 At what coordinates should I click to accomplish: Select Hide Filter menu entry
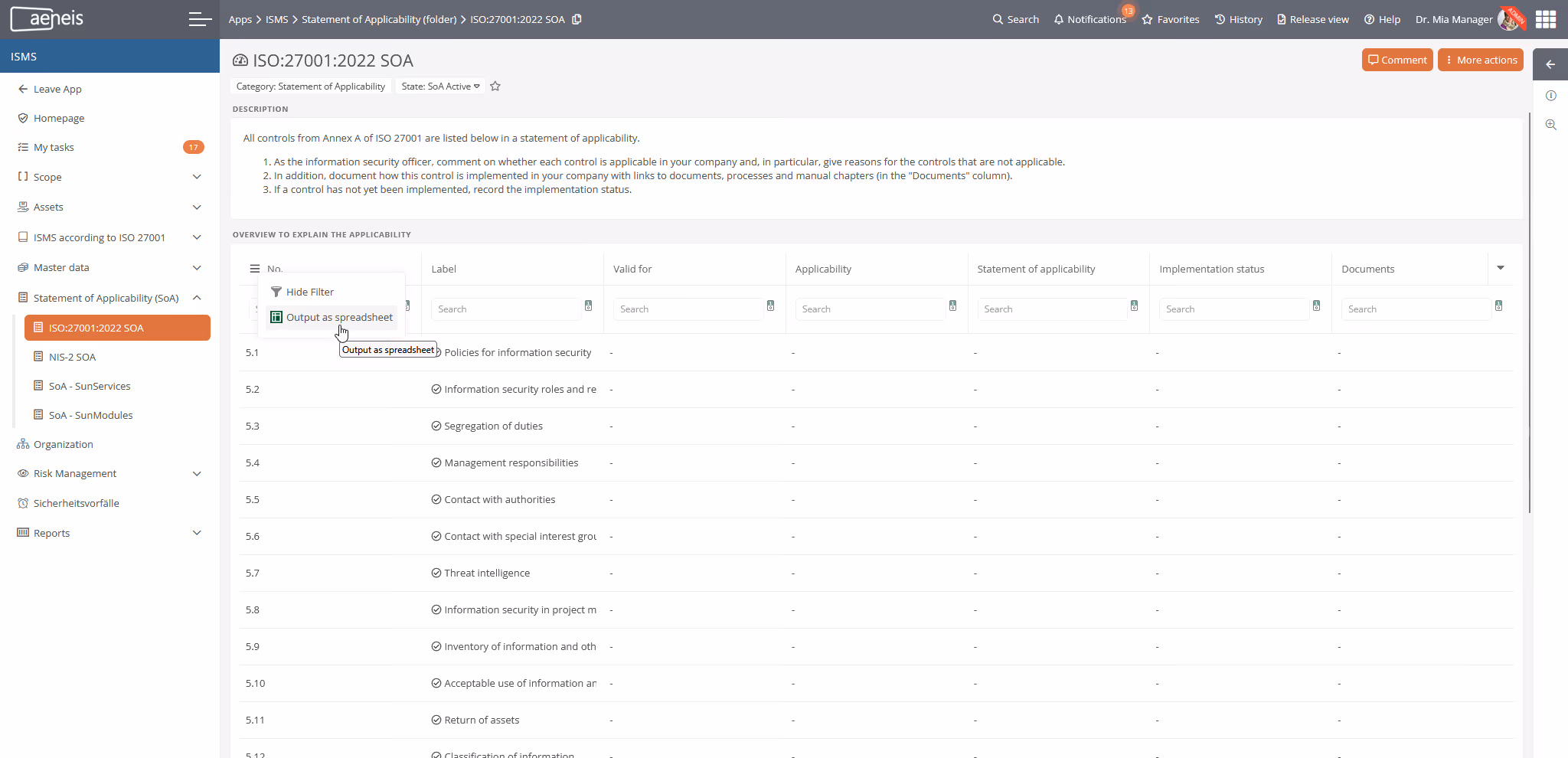(332, 292)
